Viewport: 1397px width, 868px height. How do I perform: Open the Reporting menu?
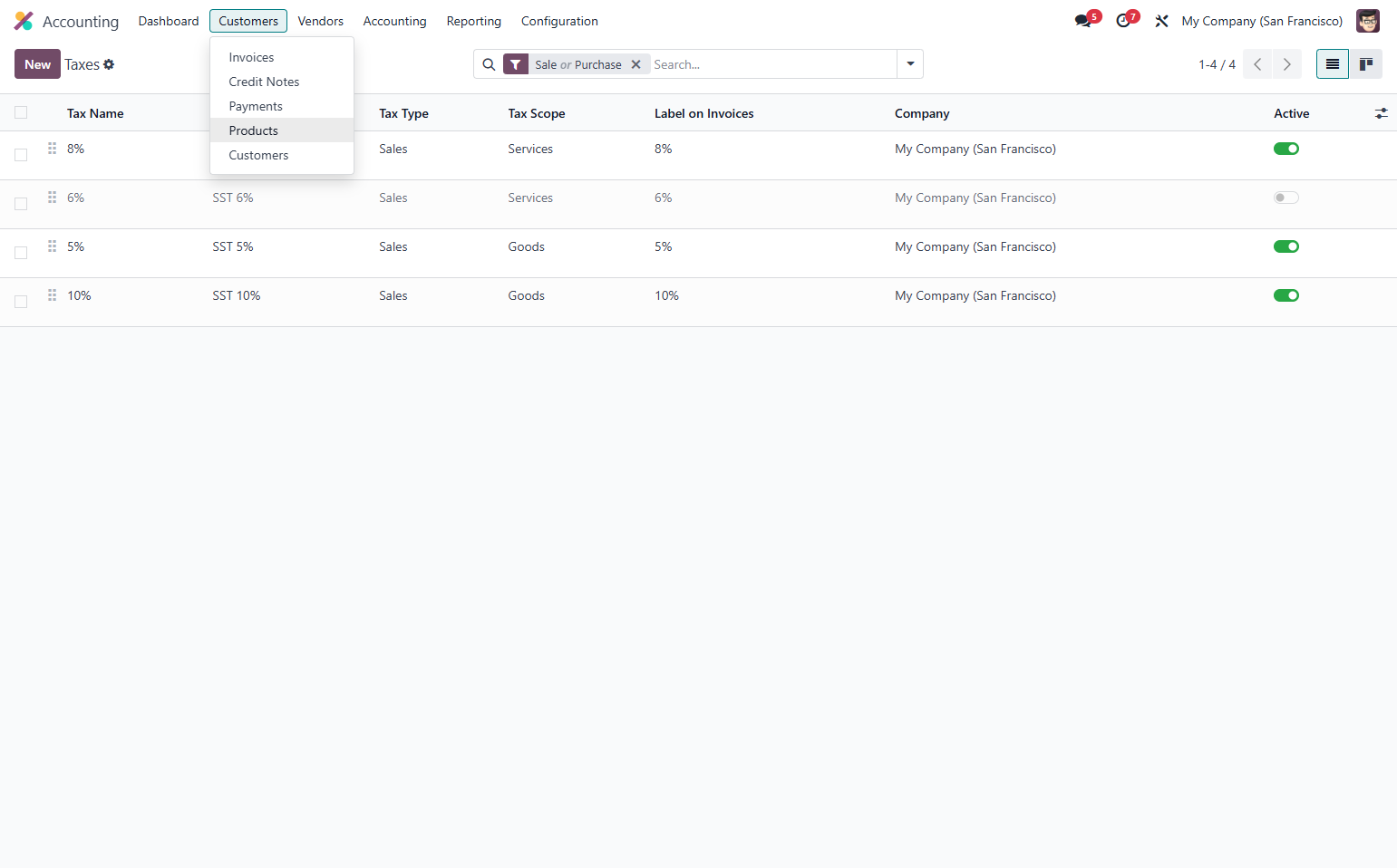pos(474,21)
